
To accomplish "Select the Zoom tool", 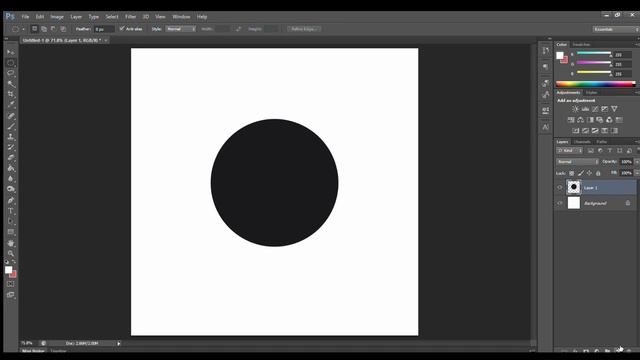I will [11, 253].
